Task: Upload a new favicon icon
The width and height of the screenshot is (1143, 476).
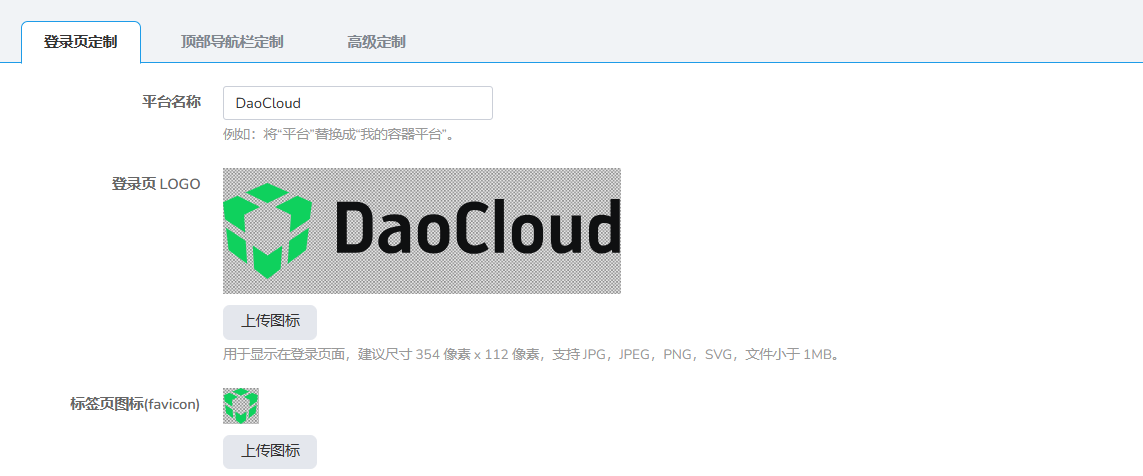Action: pyautogui.click(x=270, y=452)
